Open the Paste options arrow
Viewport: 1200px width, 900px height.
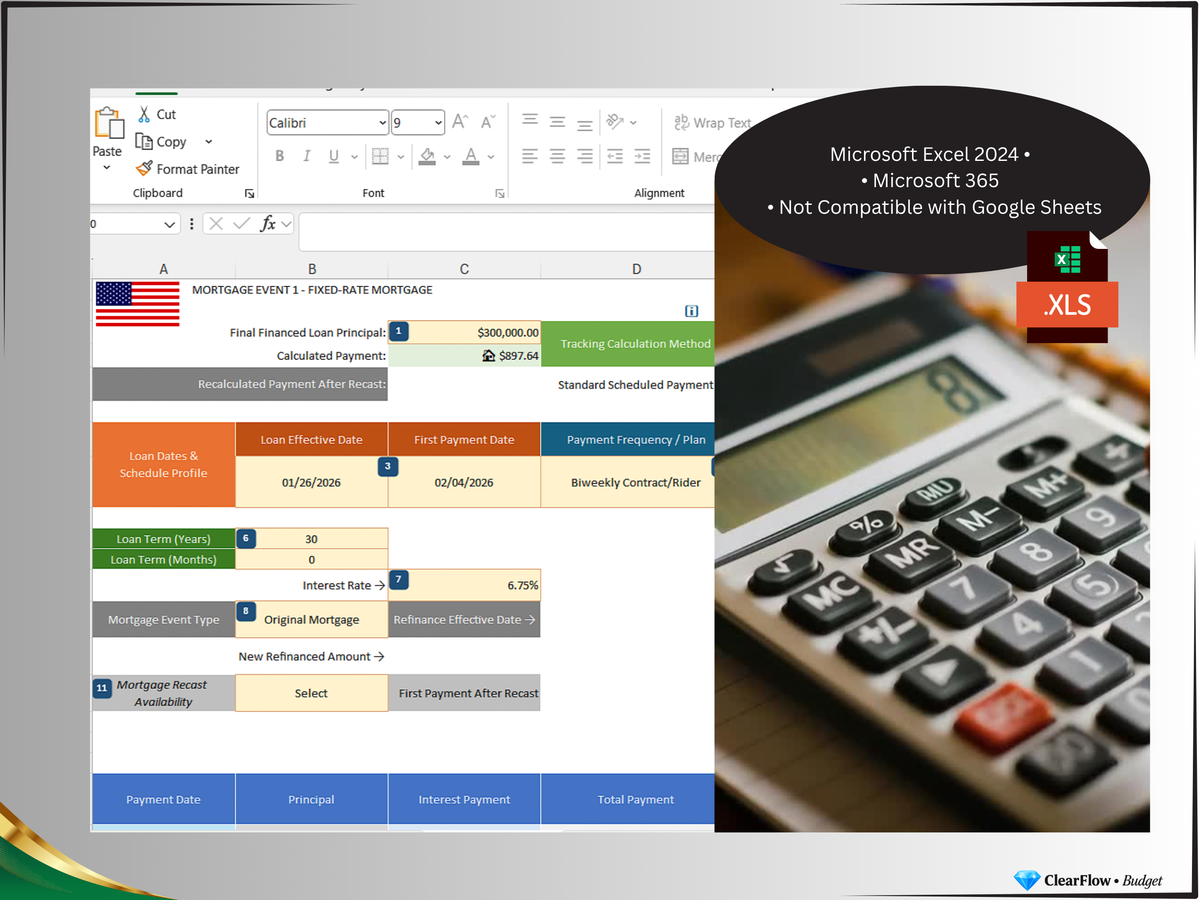tap(107, 167)
